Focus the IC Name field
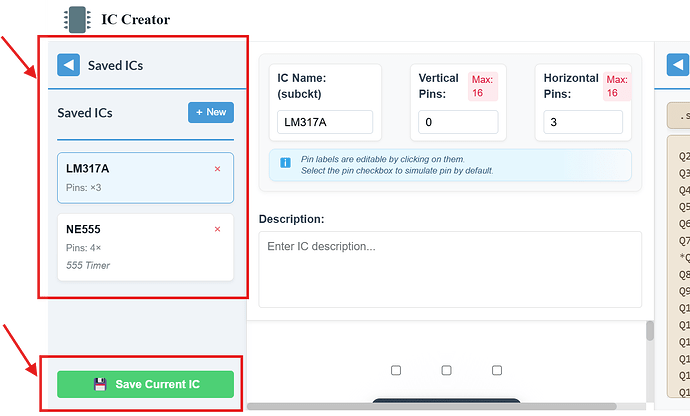Viewport: 690px width, 416px height. [x=325, y=122]
